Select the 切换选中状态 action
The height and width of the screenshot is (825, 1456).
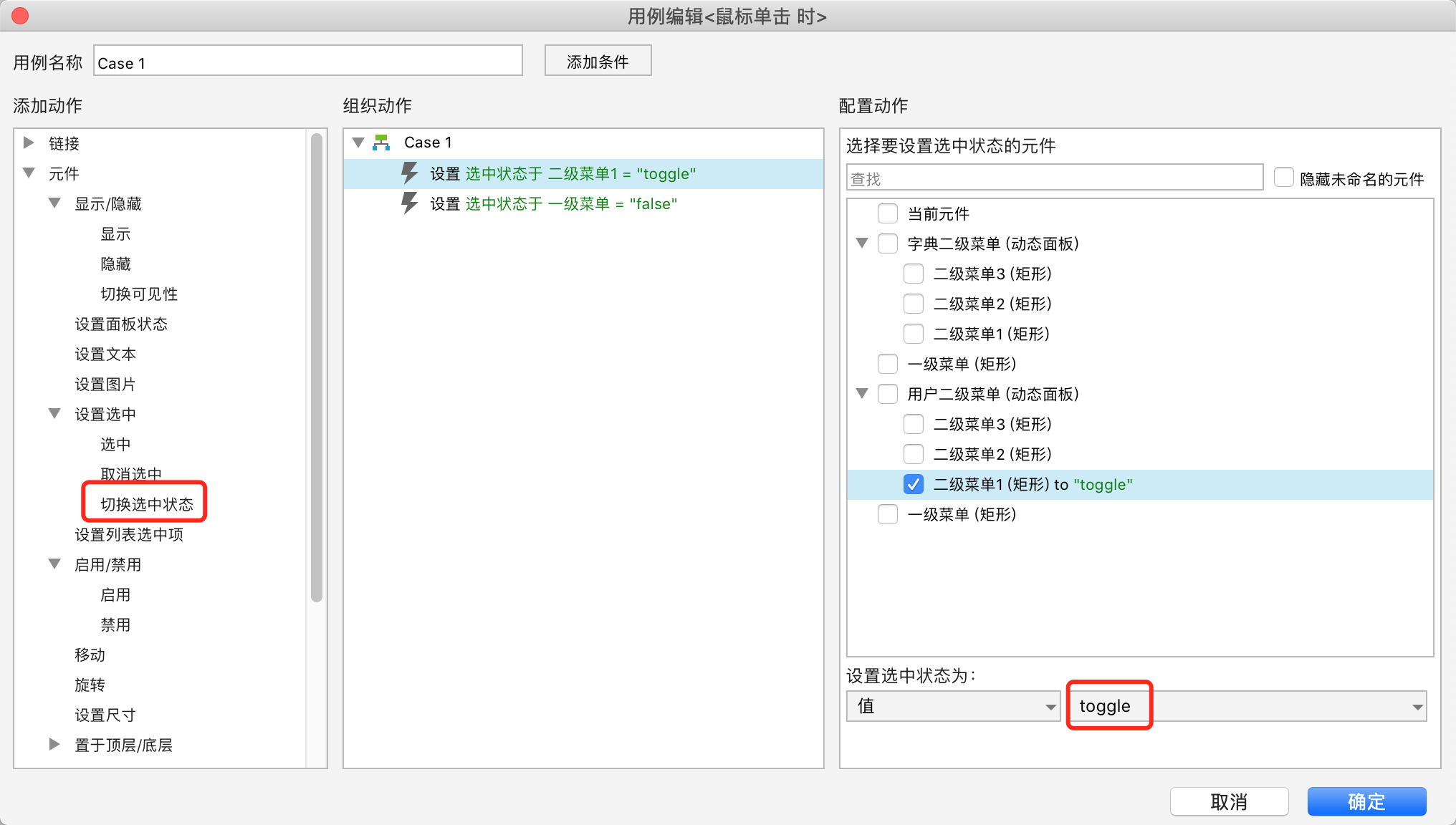pyautogui.click(x=147, y=504)
